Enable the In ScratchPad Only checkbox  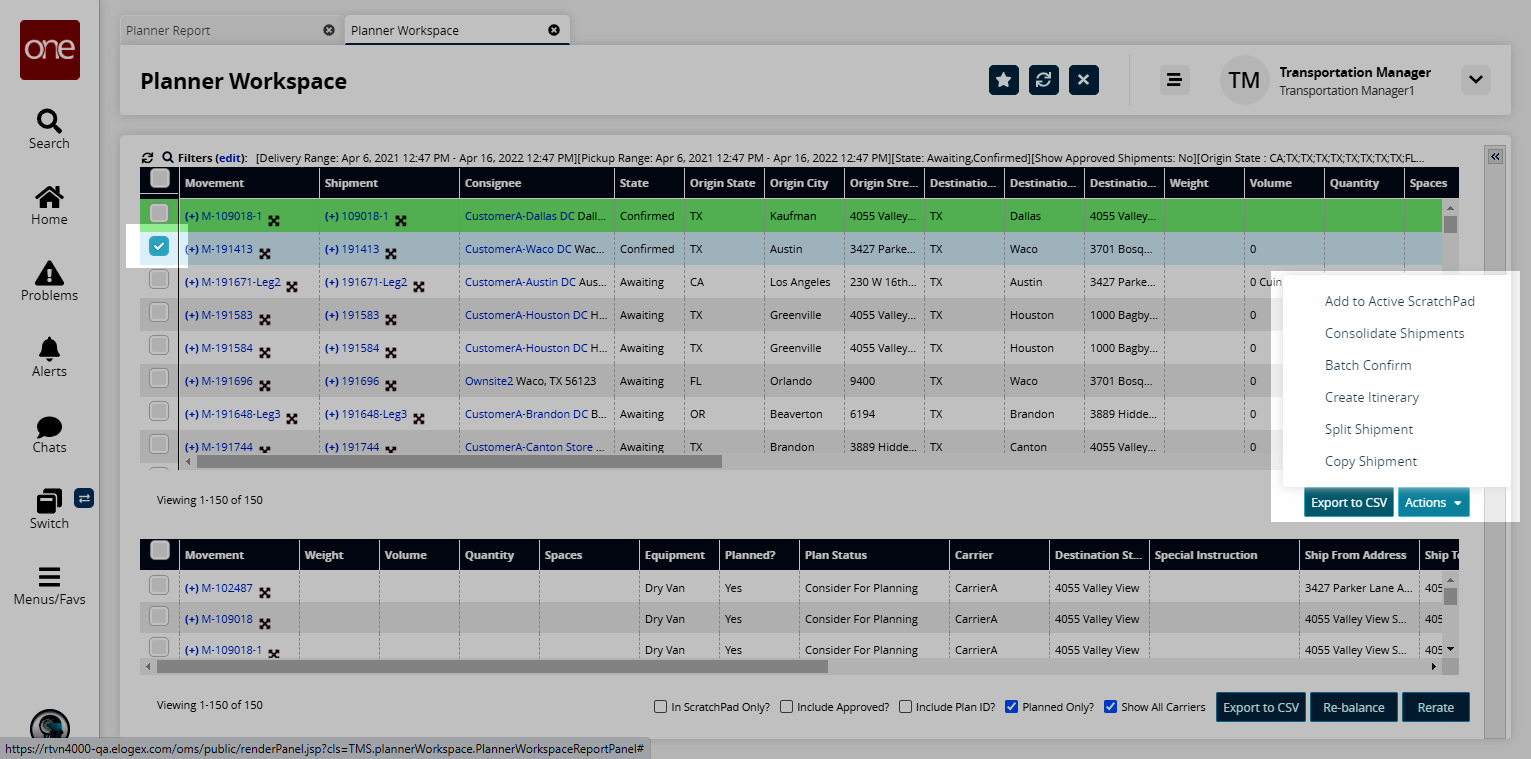click(660, 707)
